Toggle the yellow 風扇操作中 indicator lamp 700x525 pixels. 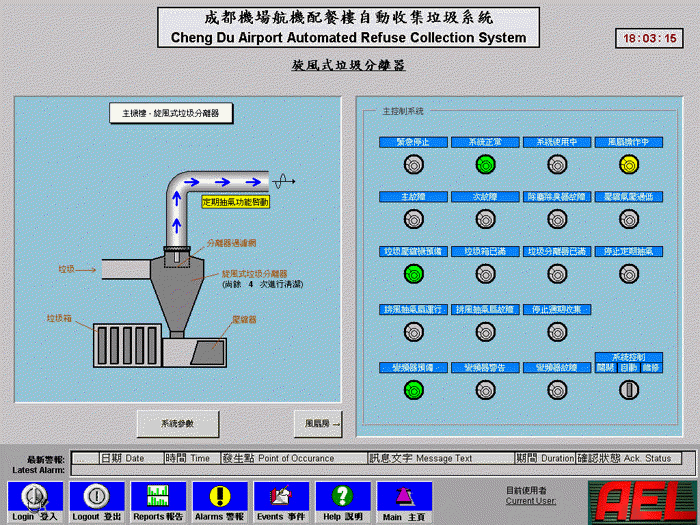tap(628, 164)
